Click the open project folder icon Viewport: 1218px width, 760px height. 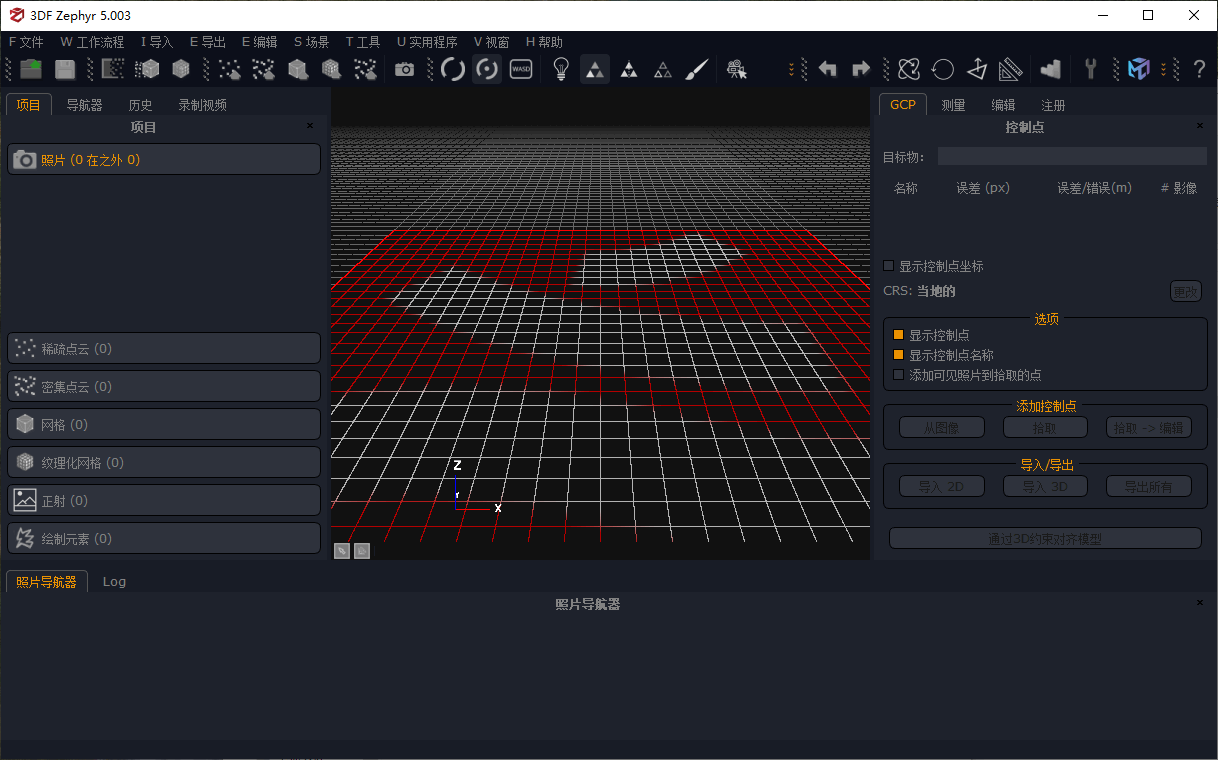(x=32, y=69)
